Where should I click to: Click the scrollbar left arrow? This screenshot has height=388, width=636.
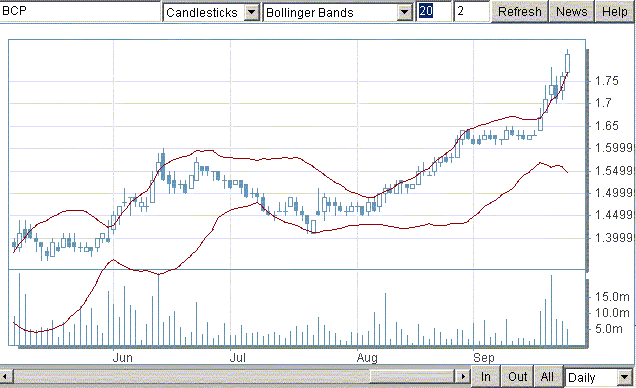tap(6, 377)
